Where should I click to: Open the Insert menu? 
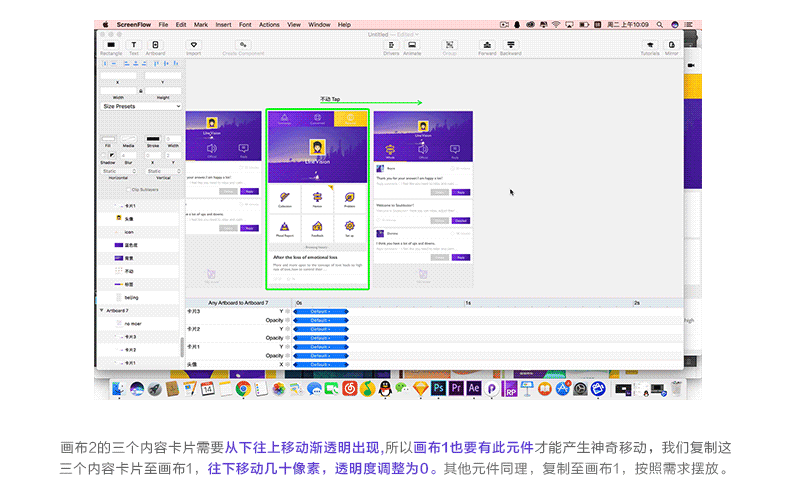[223, 23]
